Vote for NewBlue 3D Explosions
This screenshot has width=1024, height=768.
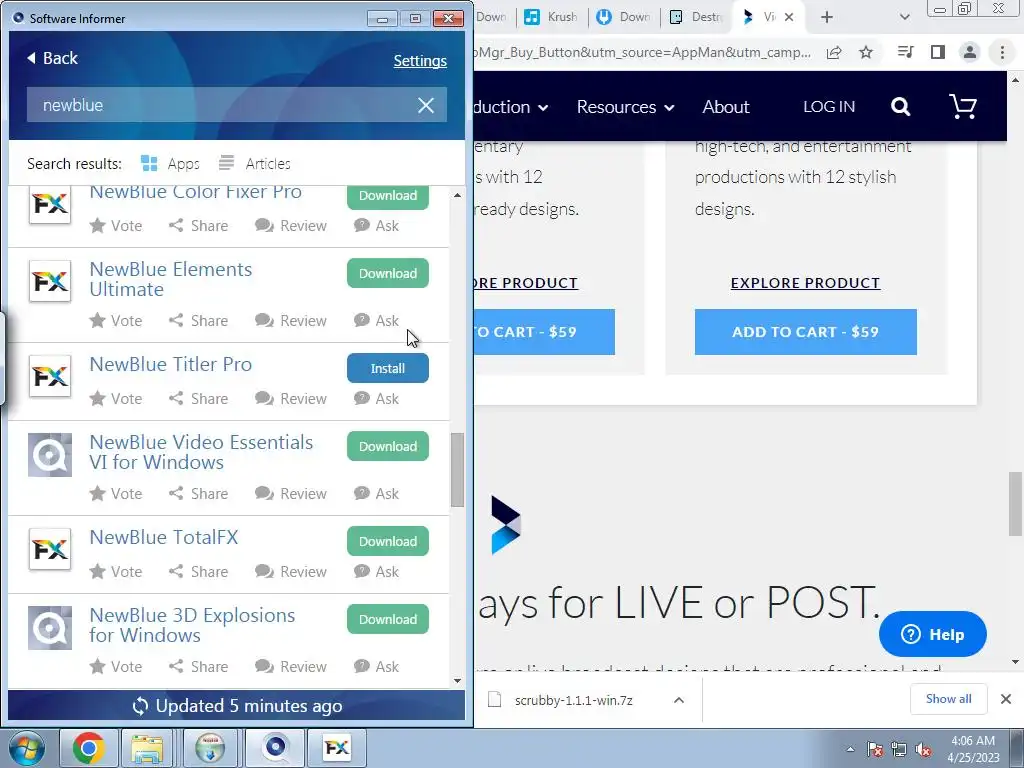(116, 667)
